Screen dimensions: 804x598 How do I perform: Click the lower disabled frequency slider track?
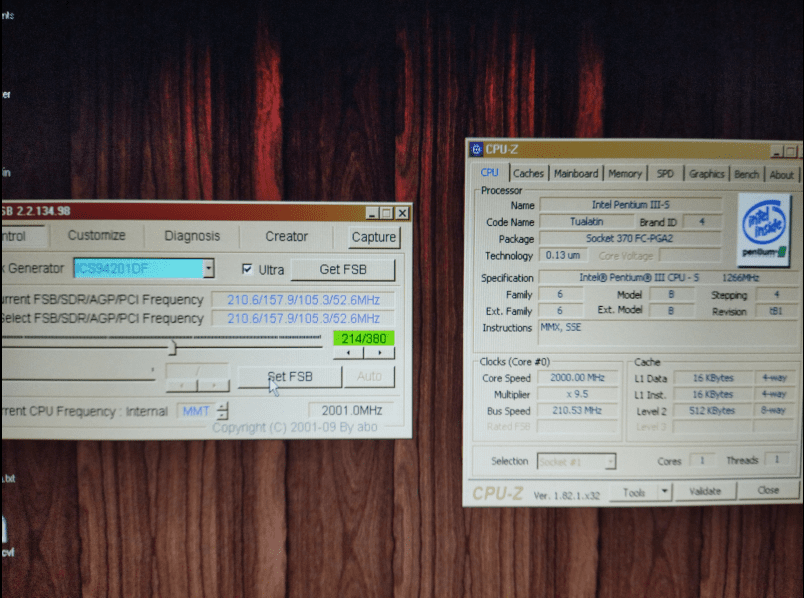[x=78, y=378]
